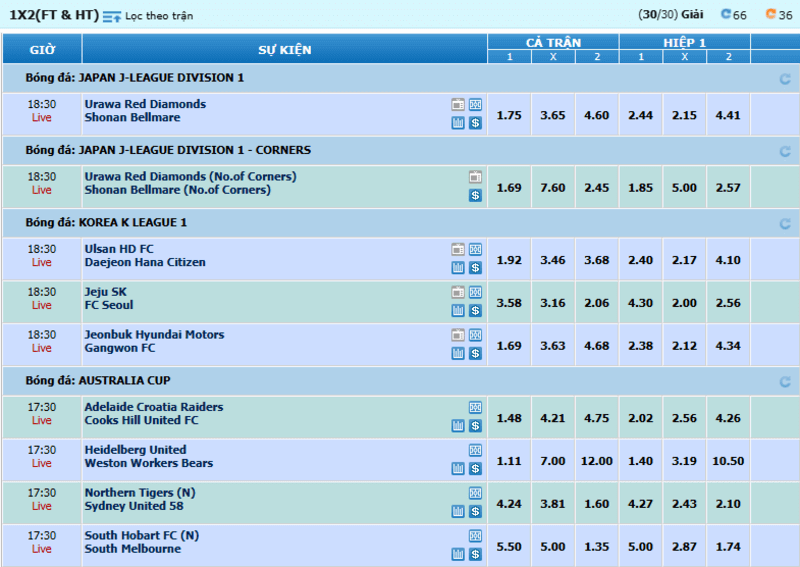
Task: Open pitch tracker icon for South Hobart FC match
Action: (476, 536)
